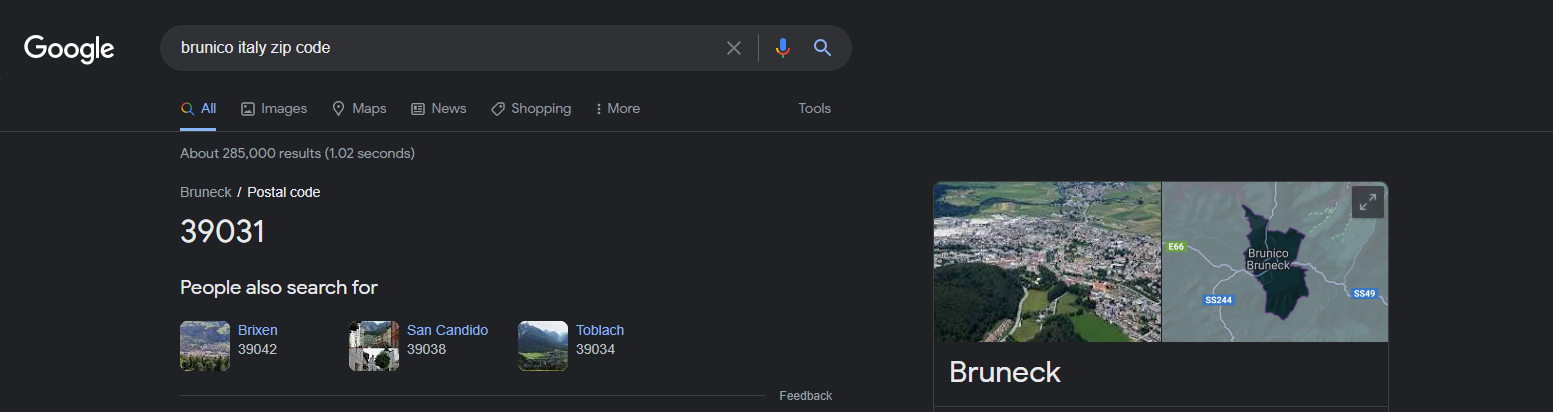Open the Images results tab
The height and width of the screenshot is (412, 1553).
pyautogui.click(x=274, y=108)
